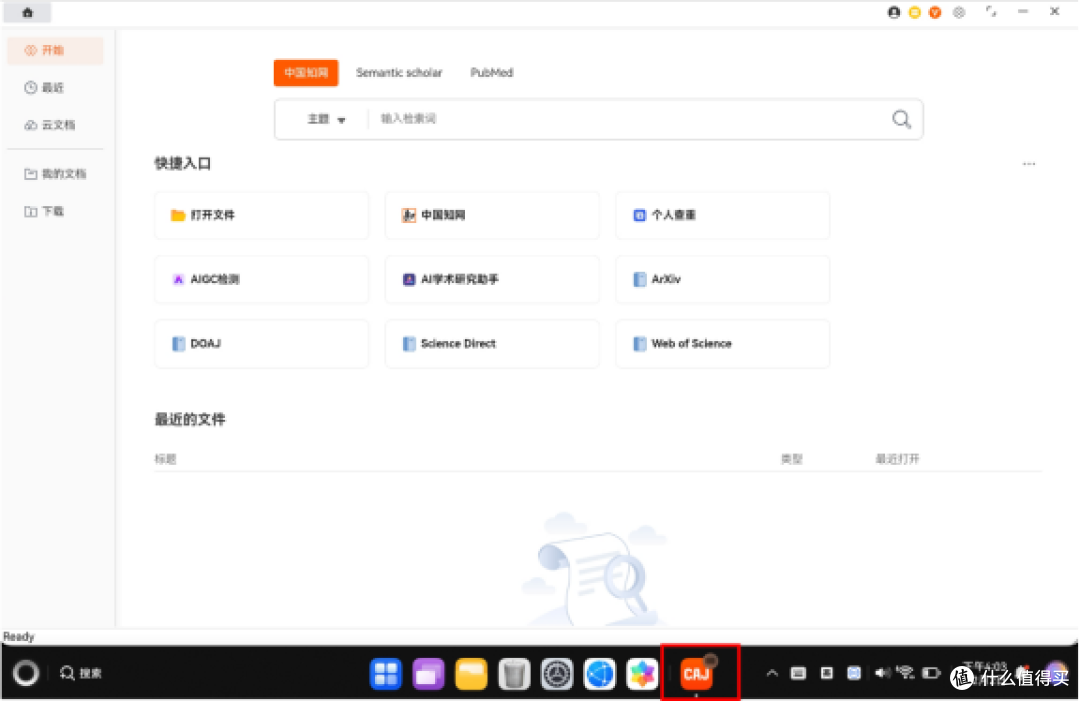Open the more options ellipsis for 快捷入口
This screenshot has width=1080, height=701.
(x=1029, y=164)
